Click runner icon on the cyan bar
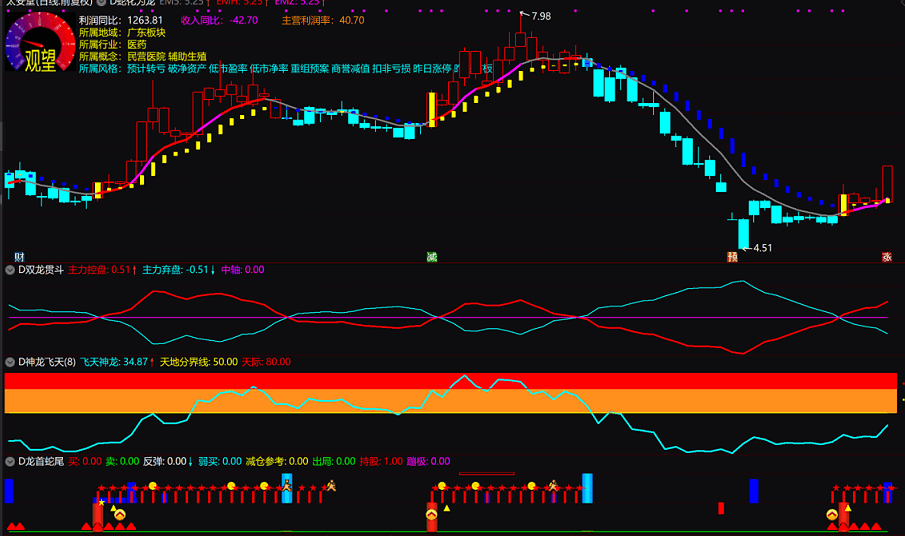This screenshot has width=905, height=536. [287, 486]
